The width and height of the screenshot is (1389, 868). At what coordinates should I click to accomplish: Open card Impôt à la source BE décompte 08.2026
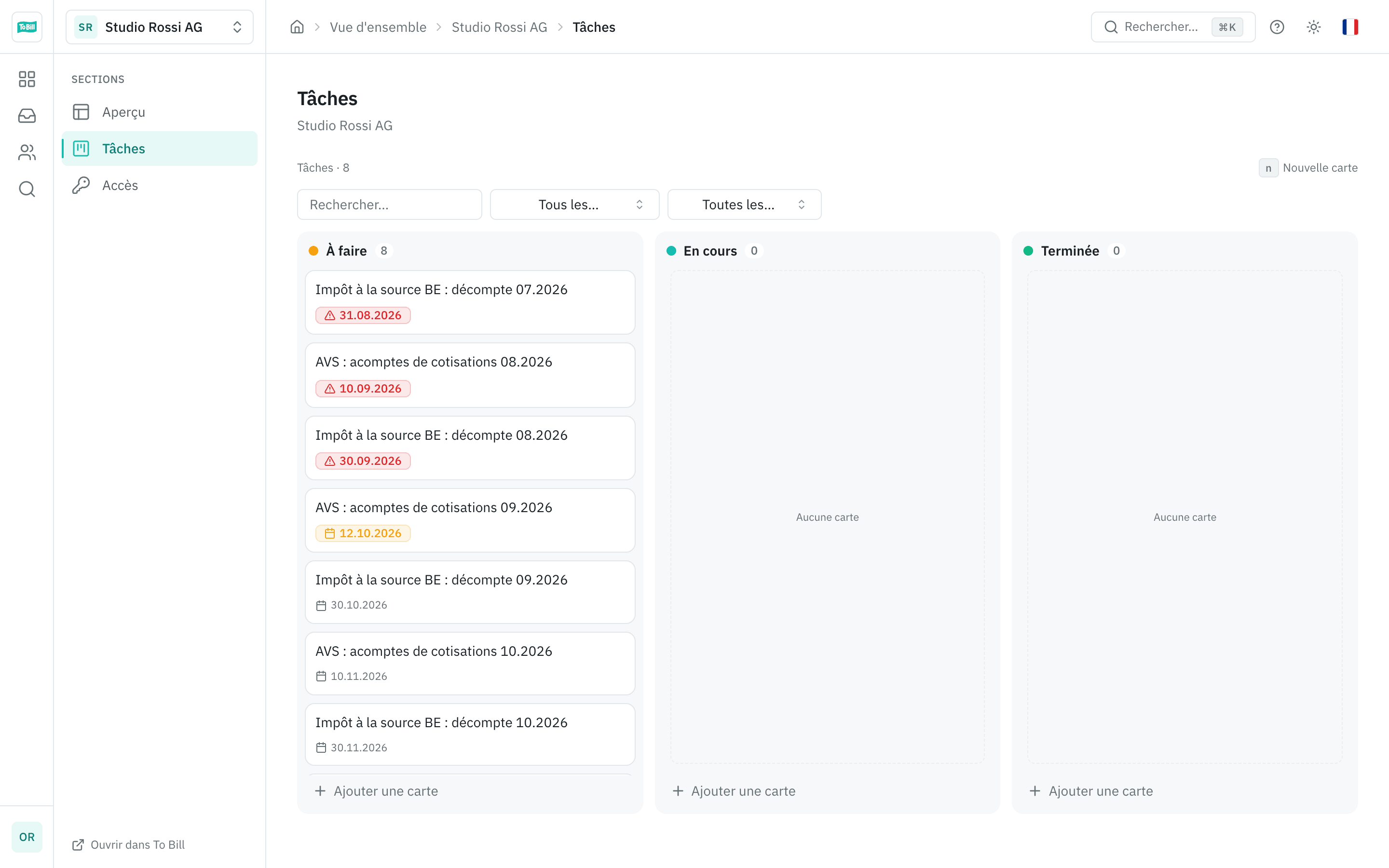click(470, 448)
